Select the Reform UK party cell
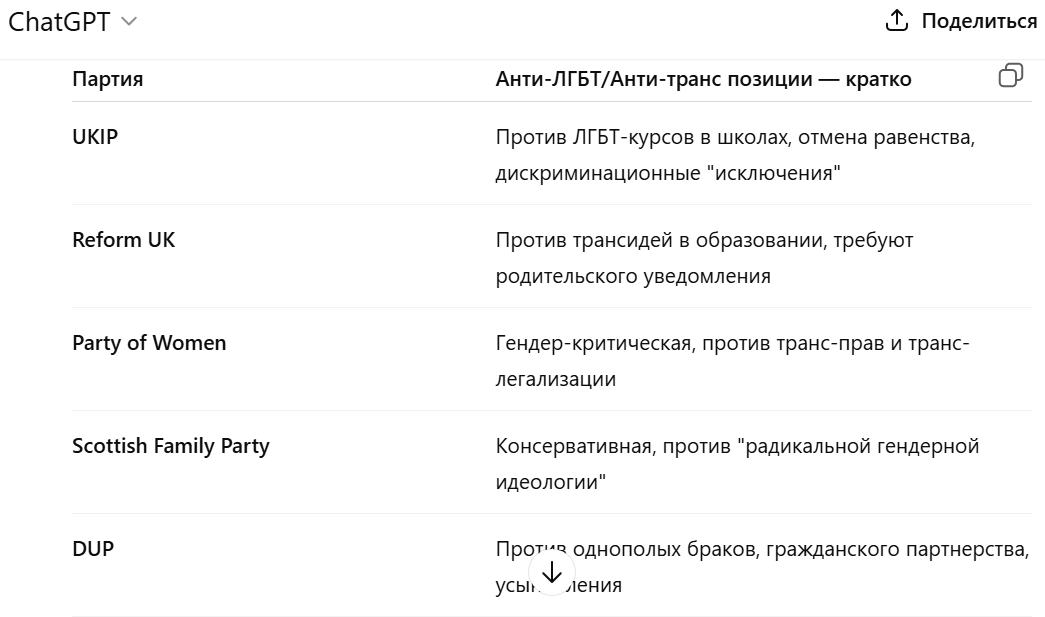The height and width of the screenshot is (617, 1045). pos(123,239)
